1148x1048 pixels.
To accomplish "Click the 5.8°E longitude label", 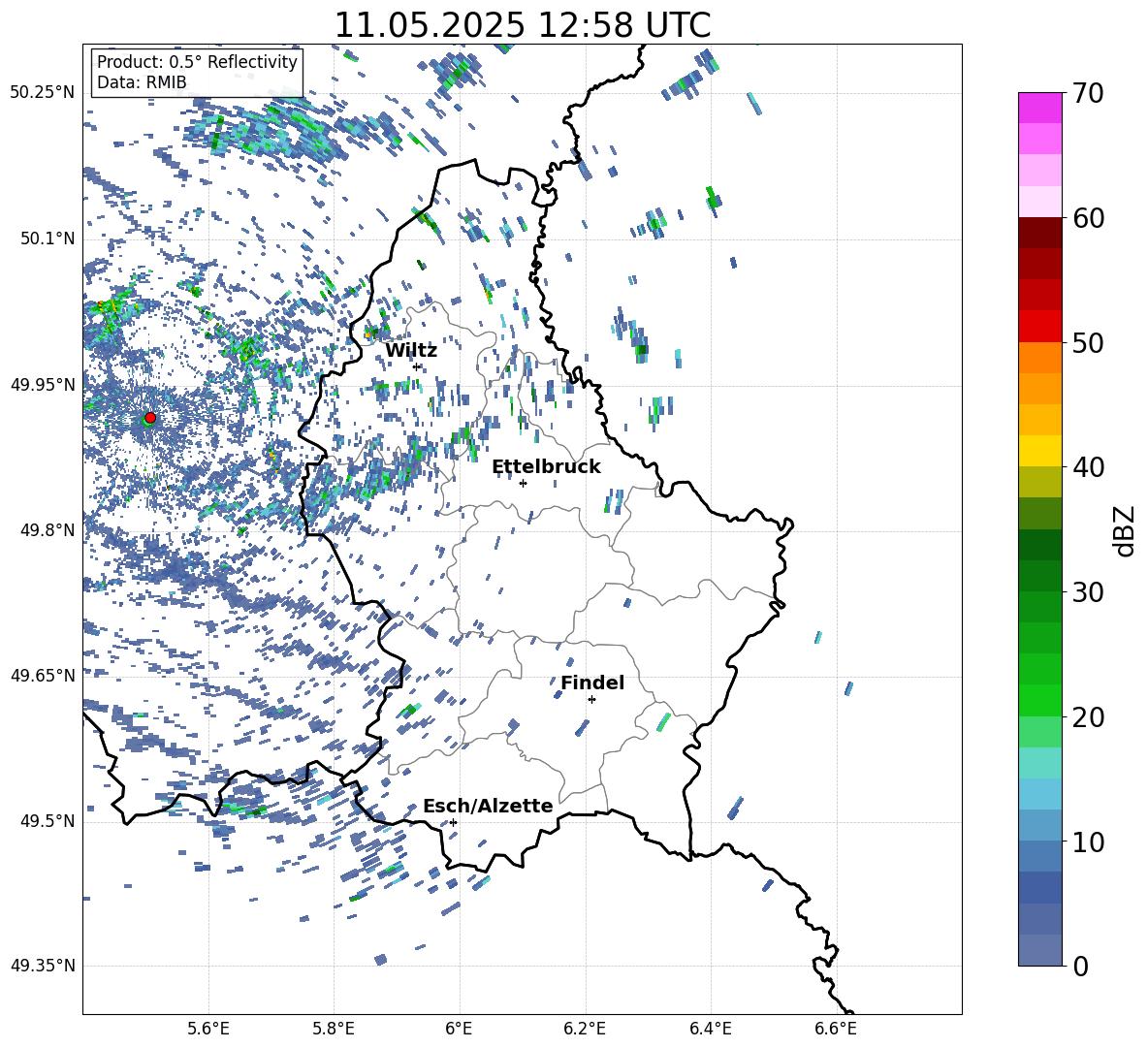I will (x=335, y=1029).
